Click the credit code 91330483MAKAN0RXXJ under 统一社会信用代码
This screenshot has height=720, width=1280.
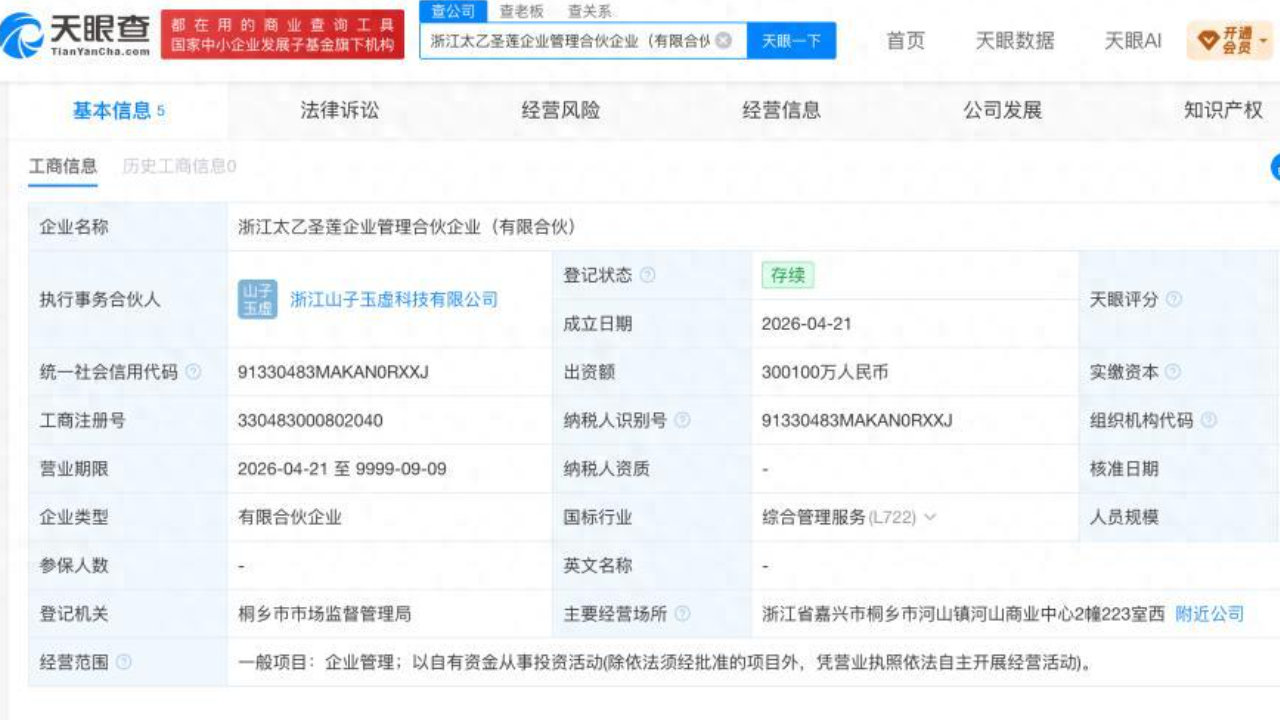click(x=333, y=372)
